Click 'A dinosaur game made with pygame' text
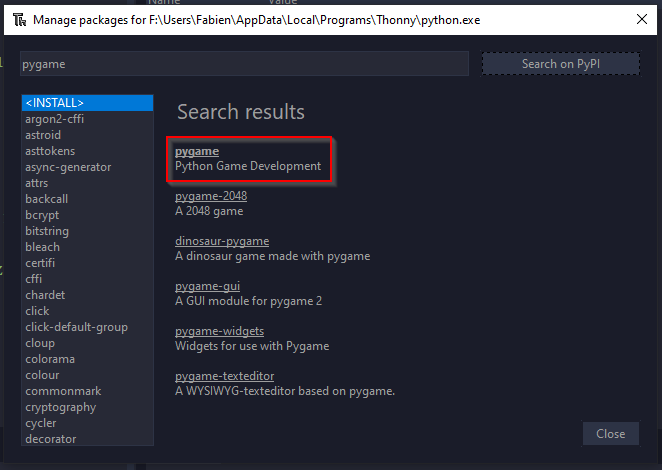The image size is (662, 470). (x=272, y=256)
